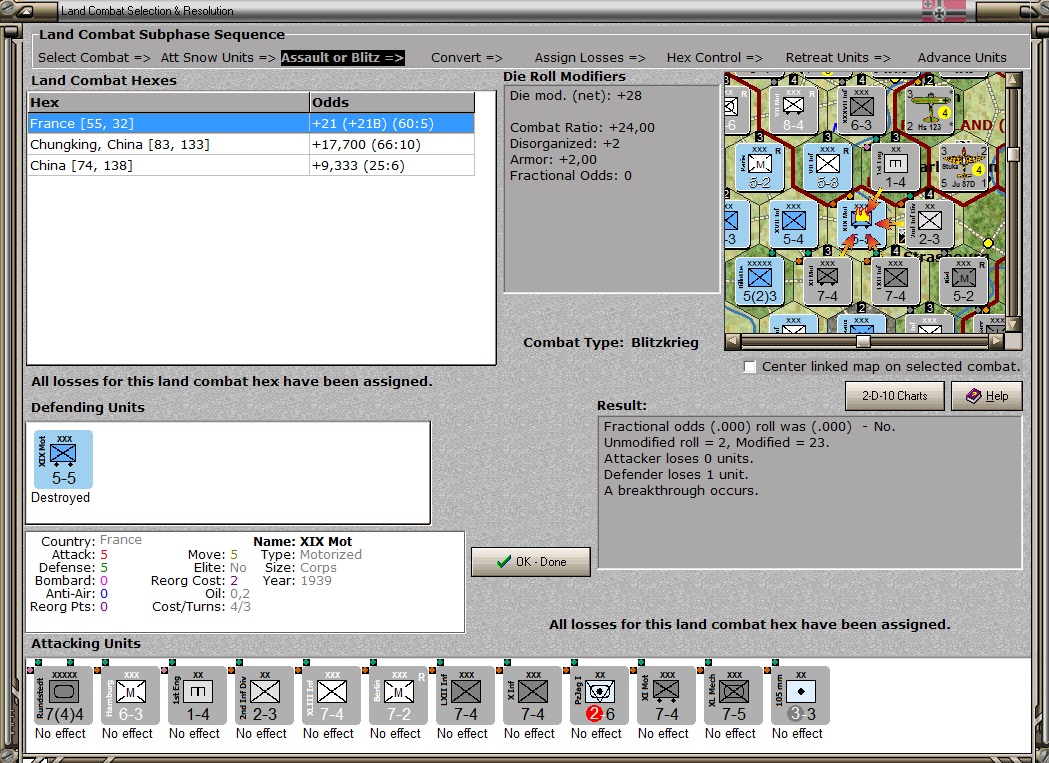Screen dimensions: 1049x763
Task: Click map scroll right arrow
Action: tap(997, 341)
